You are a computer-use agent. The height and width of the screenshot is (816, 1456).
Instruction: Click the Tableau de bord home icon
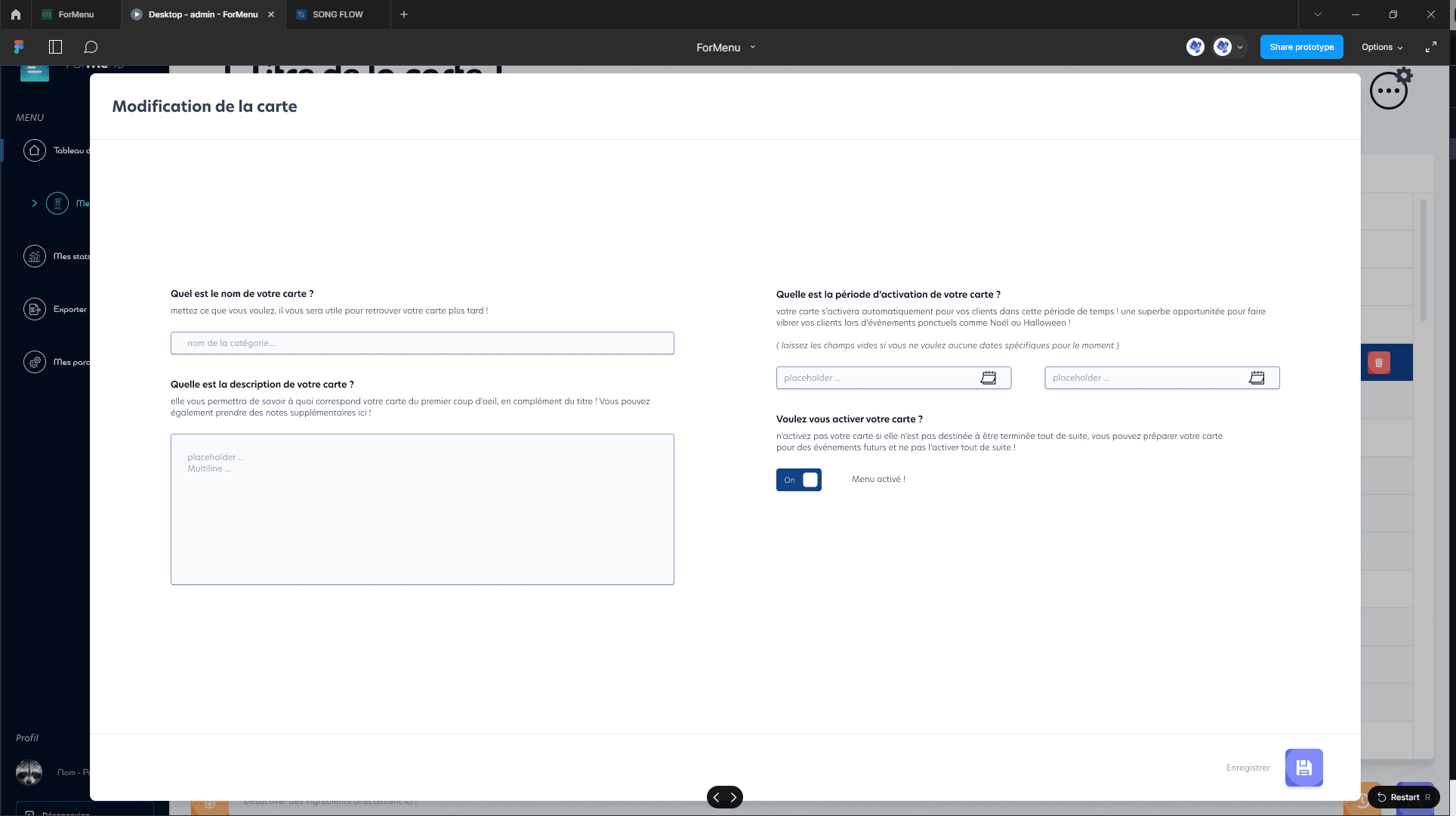[x=35, y=150]
